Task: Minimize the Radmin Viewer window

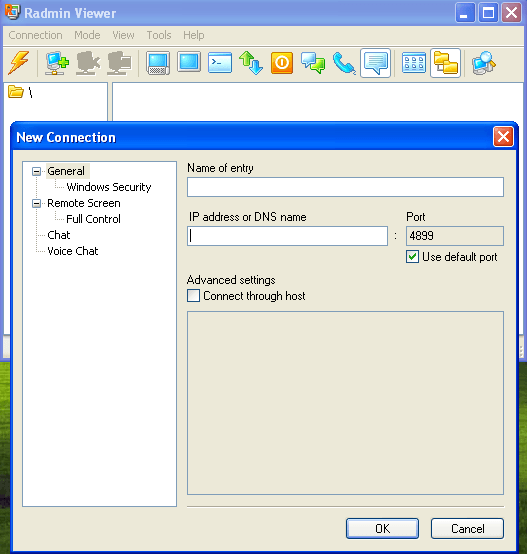Action: 465,13
